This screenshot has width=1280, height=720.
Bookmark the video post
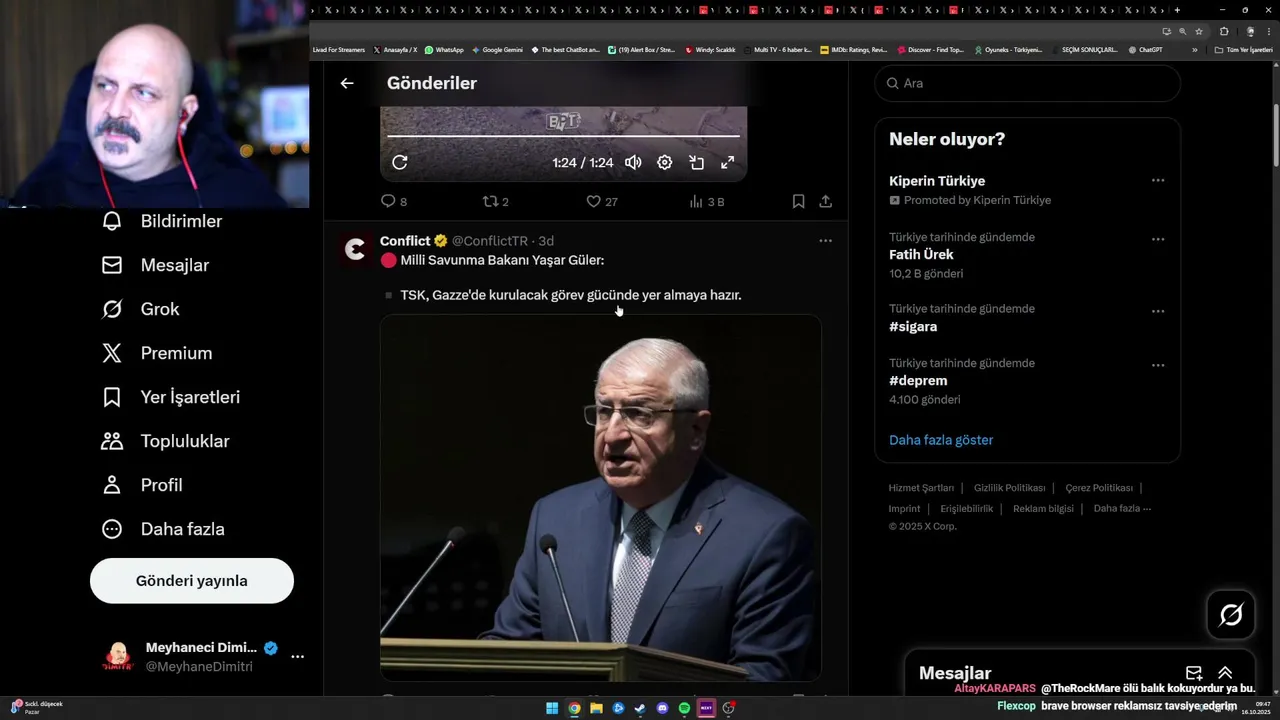tap(798, 201)
